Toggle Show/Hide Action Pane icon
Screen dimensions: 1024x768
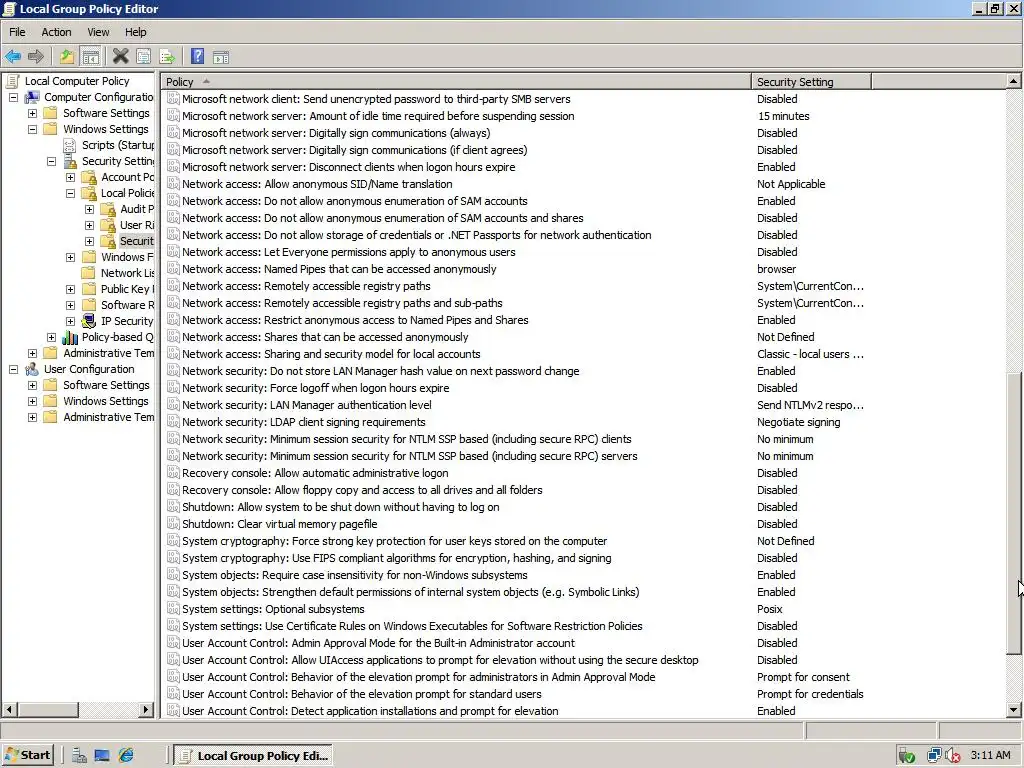click(x=221, y=57)
